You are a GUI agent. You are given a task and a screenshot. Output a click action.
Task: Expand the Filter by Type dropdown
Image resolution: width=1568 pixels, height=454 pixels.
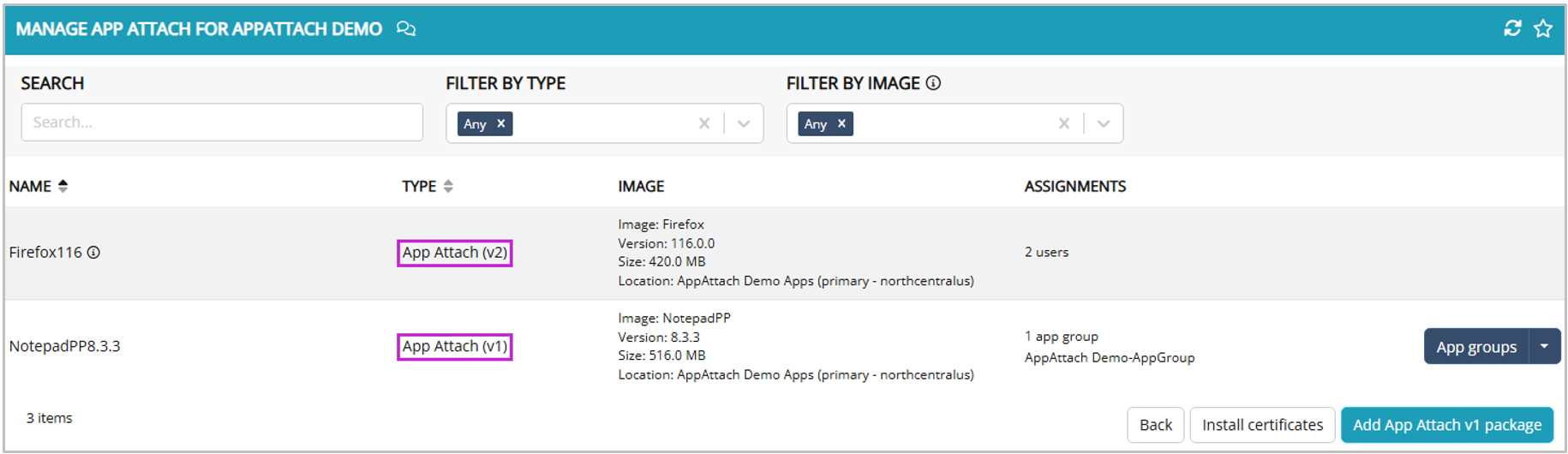[x=744, y=123]
